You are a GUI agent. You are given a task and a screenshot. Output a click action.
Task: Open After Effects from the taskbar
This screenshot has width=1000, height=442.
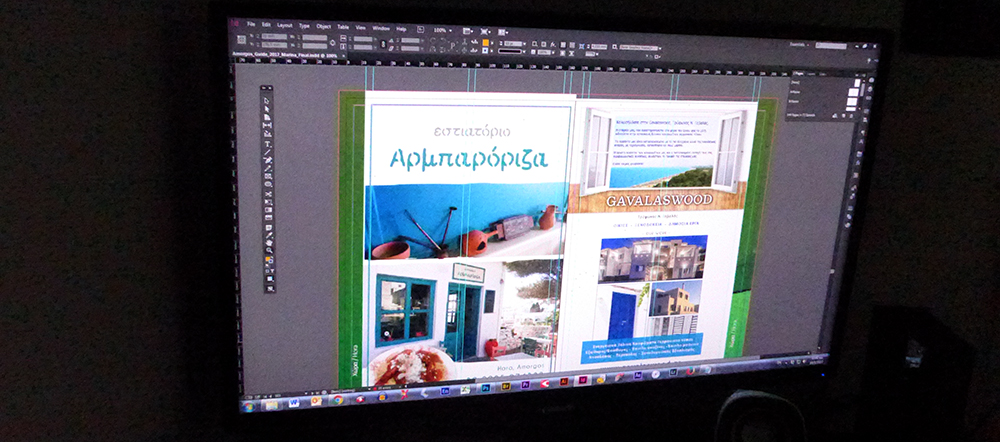[x=638, y=376]
